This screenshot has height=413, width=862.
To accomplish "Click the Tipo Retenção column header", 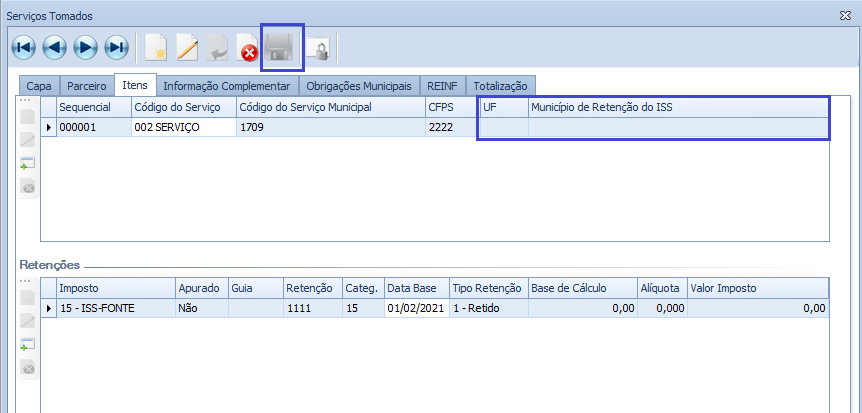I will coord(487,288).
